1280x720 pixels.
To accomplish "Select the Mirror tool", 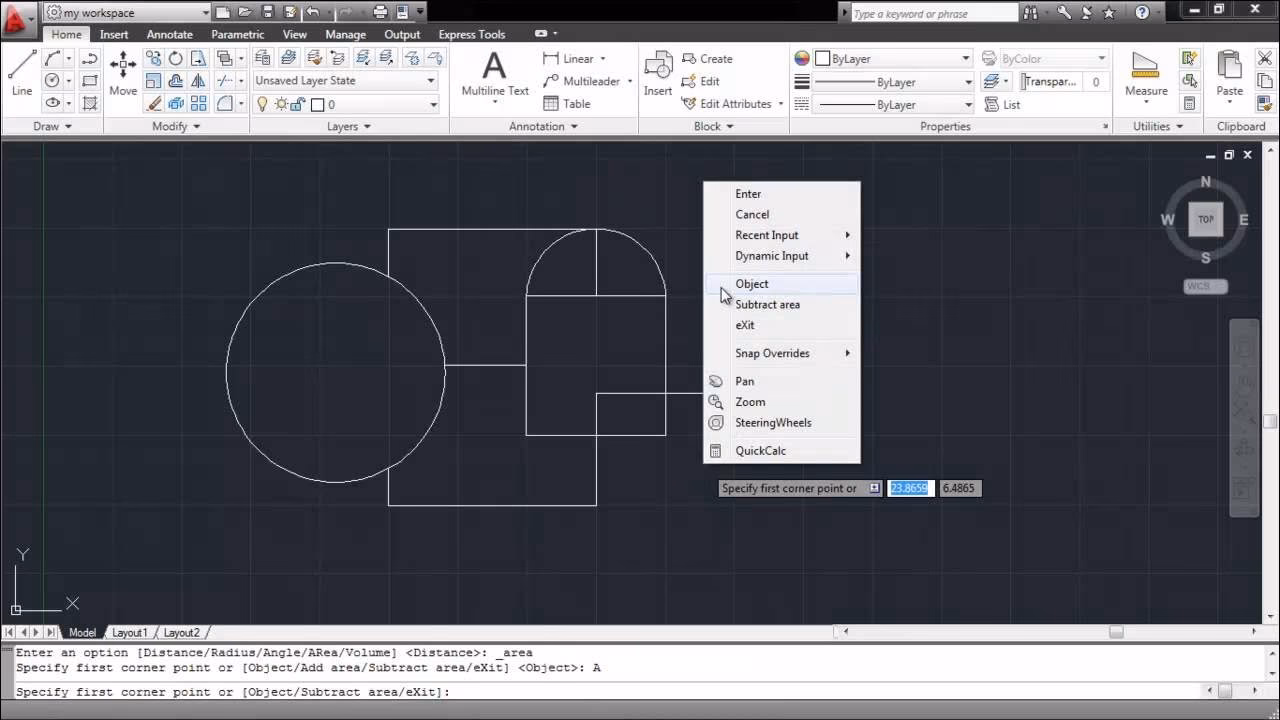I will [198, 81].
